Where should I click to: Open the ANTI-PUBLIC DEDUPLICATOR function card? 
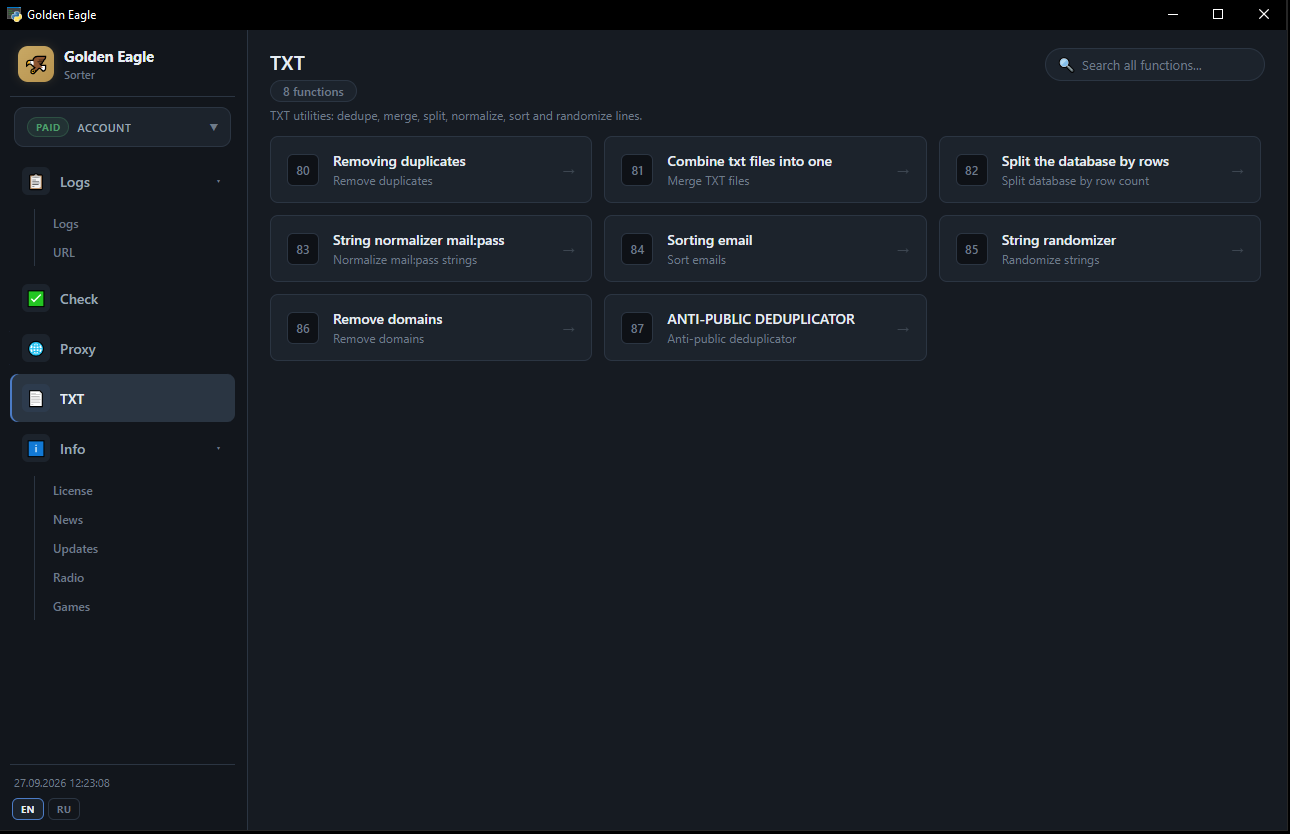click(x=765, y=328)
